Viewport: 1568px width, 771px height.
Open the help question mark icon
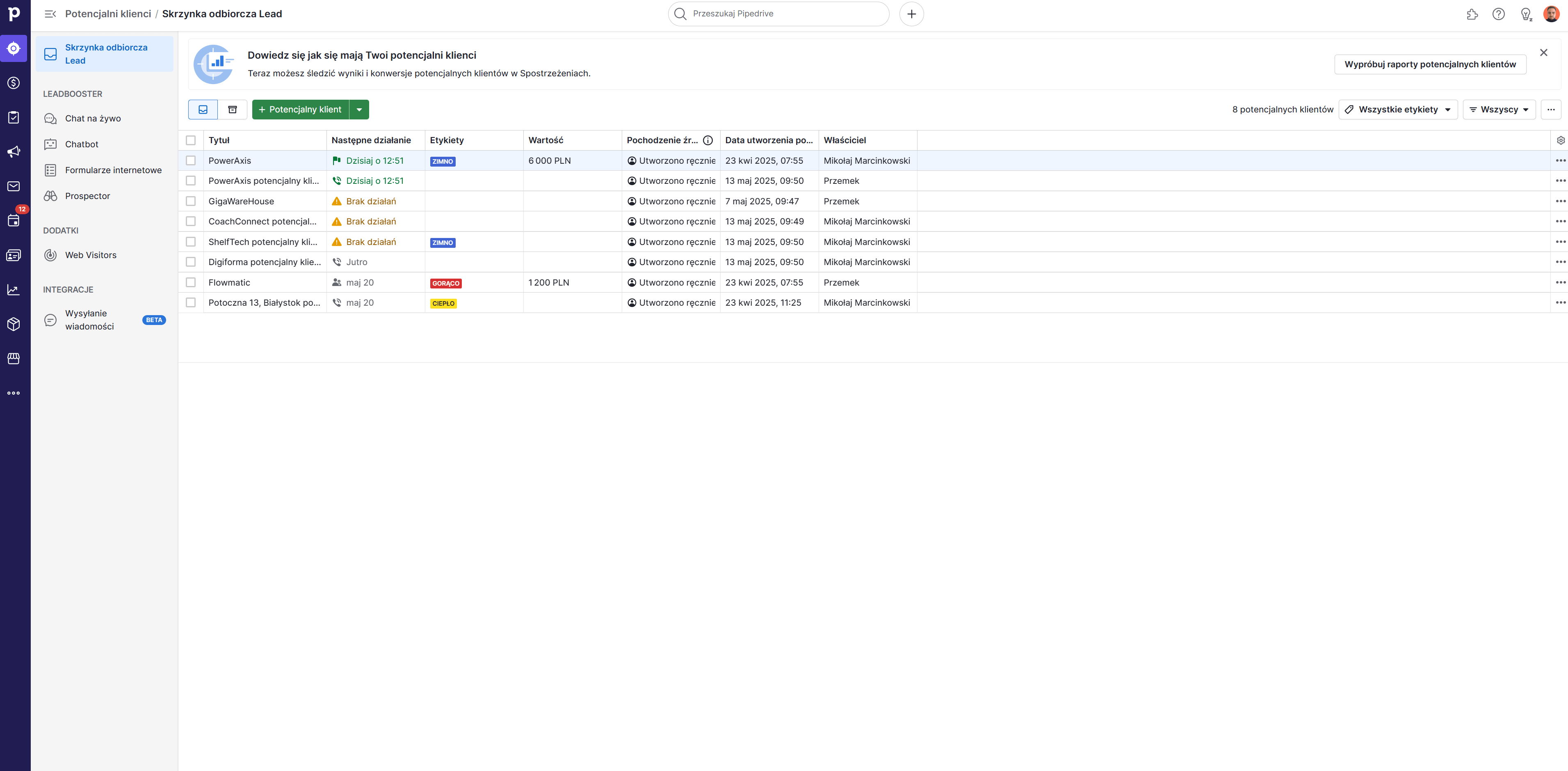(1499, 14)
